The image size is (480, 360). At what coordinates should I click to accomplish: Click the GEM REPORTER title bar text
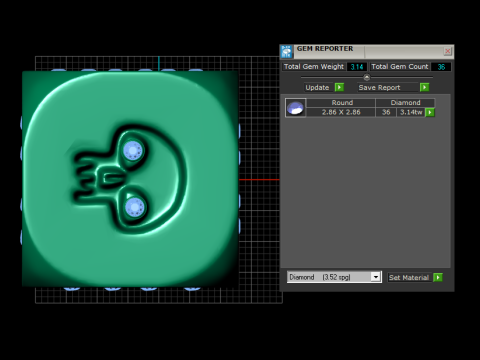click(x=325, y=49)
